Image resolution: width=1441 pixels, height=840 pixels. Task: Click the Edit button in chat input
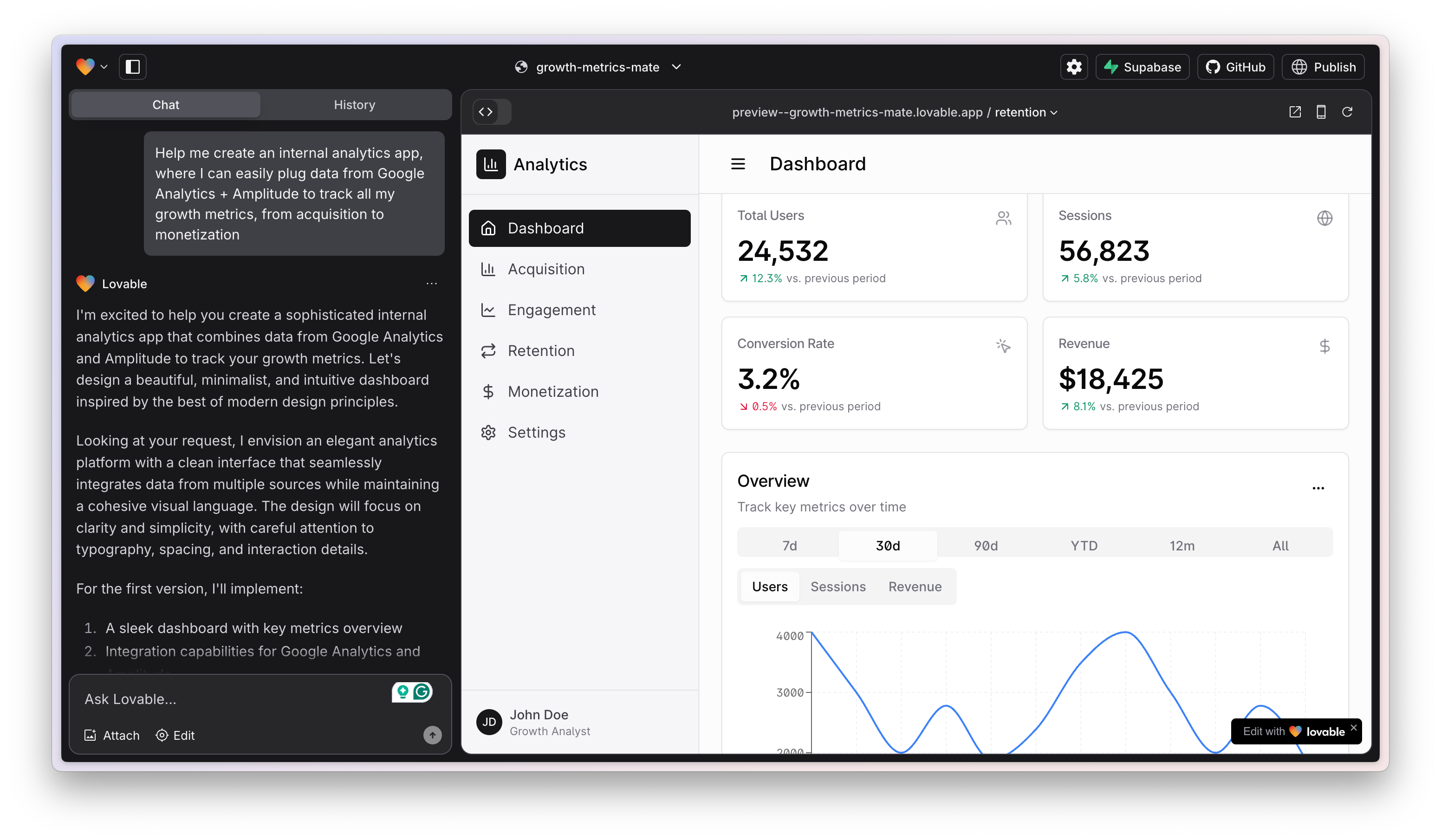[175, 735]
